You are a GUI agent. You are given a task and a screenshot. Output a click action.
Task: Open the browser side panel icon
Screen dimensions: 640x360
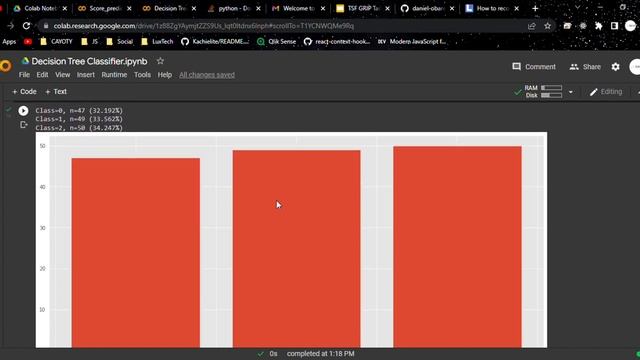pos(614,26)
